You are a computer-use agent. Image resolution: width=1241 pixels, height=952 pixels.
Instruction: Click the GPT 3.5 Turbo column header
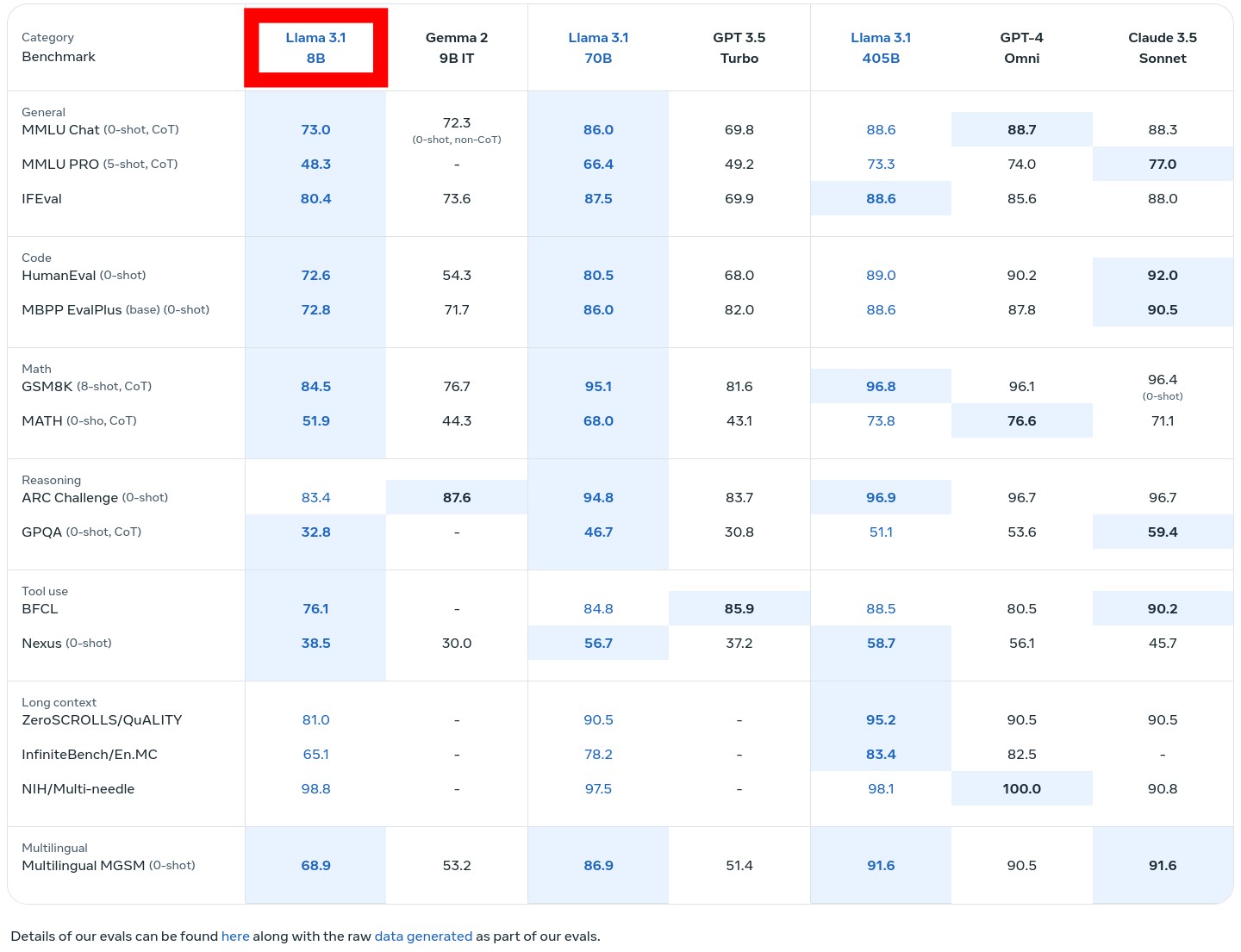click(x=739, y=48)
